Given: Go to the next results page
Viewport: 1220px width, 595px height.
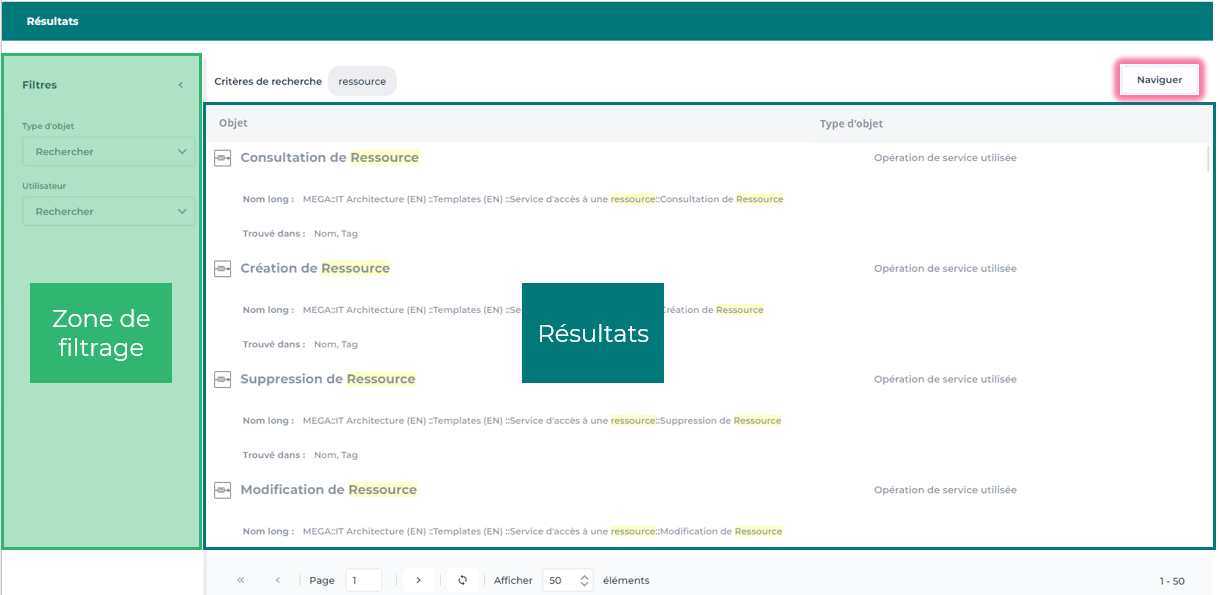Looking at the screenshot, I should pos(418,580).
